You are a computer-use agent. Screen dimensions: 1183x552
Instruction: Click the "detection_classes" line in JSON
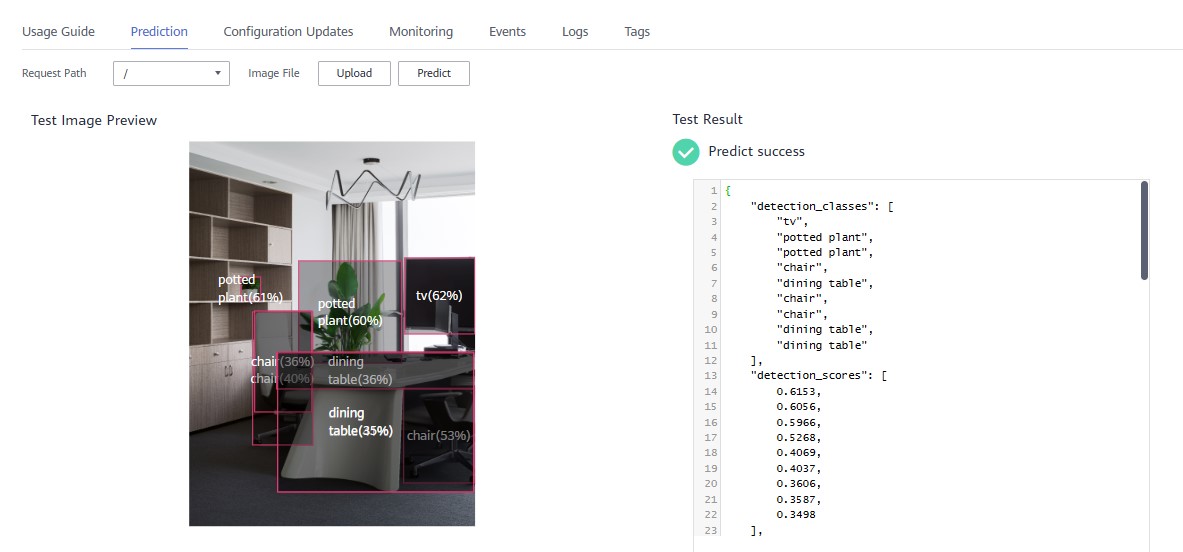pyautogui.click(x=820, y=206)
